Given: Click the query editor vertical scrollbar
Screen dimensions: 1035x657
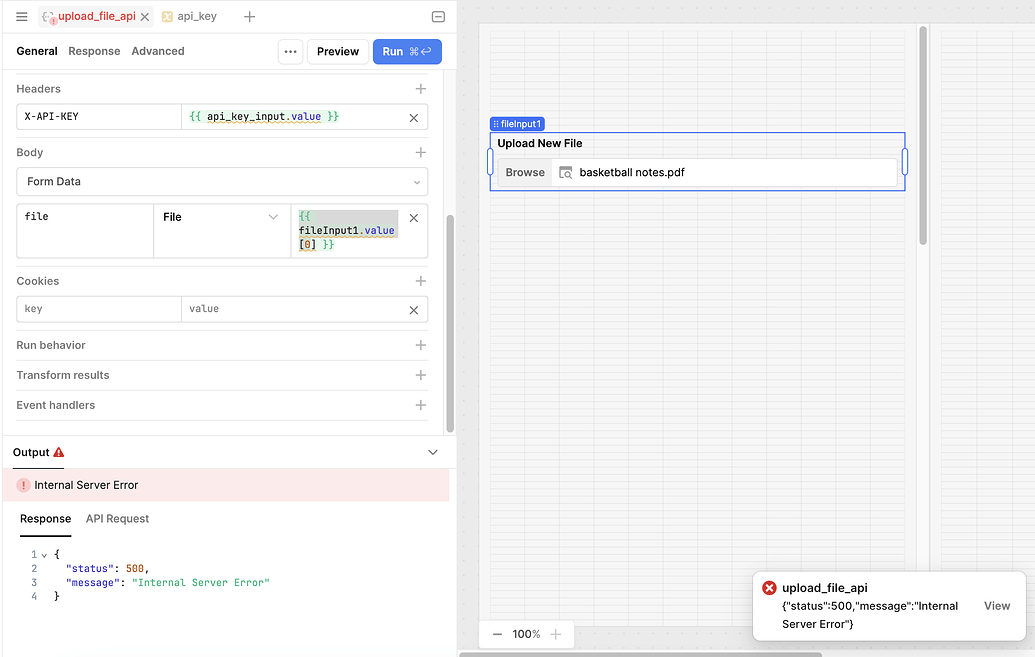Looking at the screenshot, I should tap(450, 324).
